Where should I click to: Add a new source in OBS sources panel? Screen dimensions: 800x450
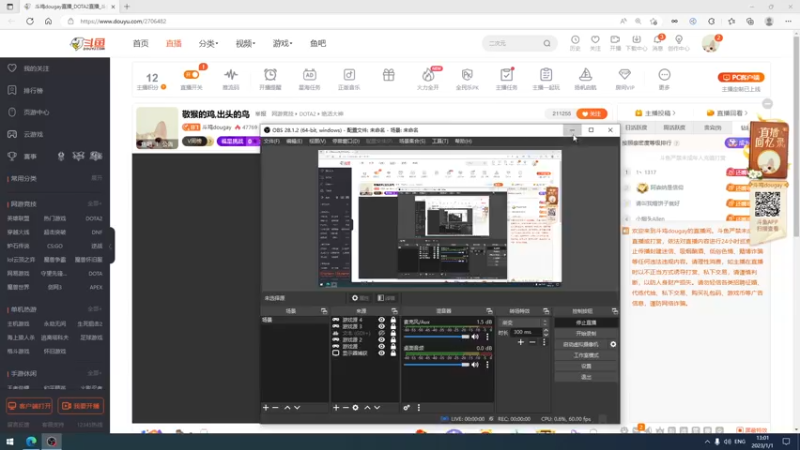click(x=336, y=408)
